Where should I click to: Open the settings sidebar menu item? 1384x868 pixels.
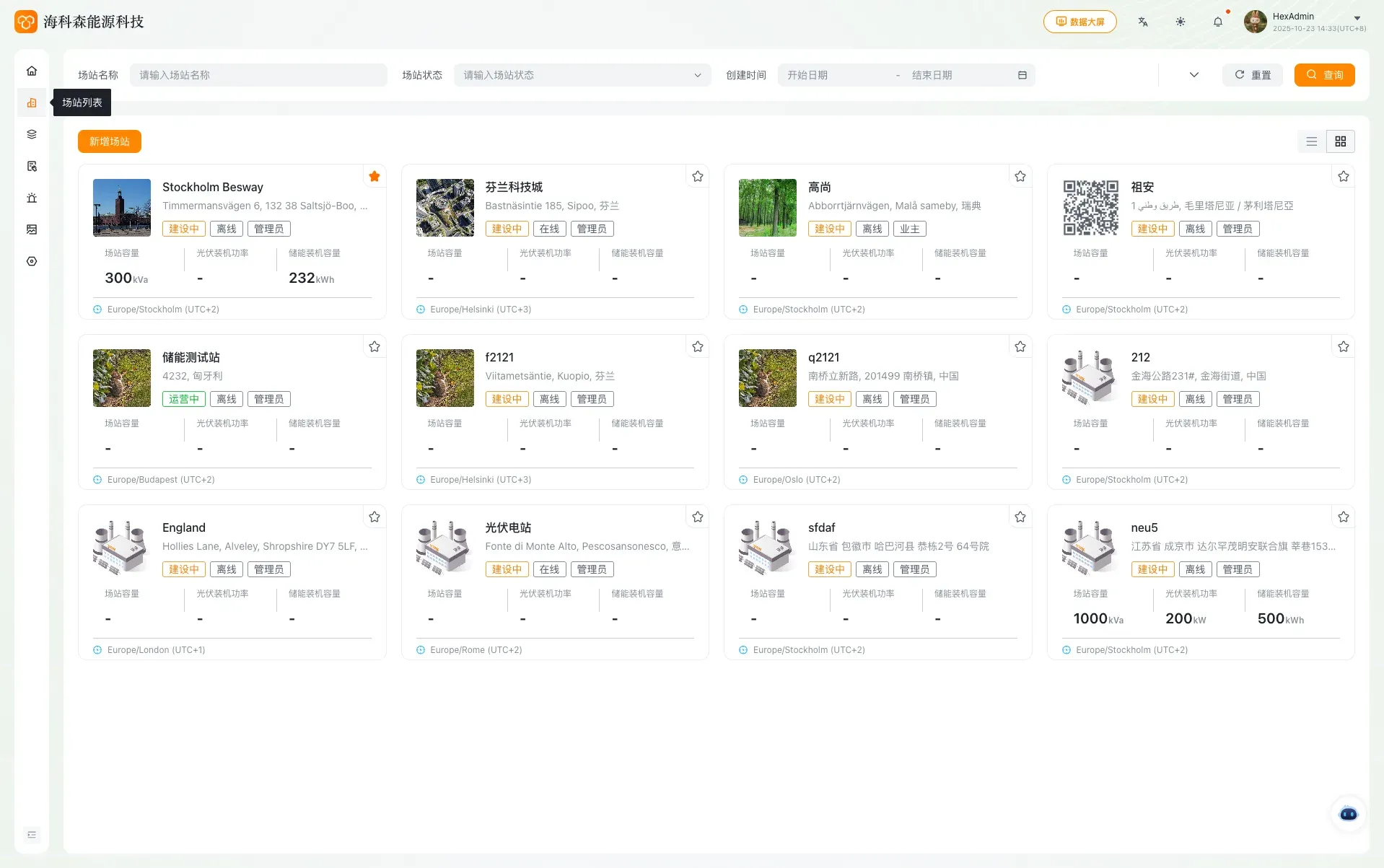[x=32, y=261]
